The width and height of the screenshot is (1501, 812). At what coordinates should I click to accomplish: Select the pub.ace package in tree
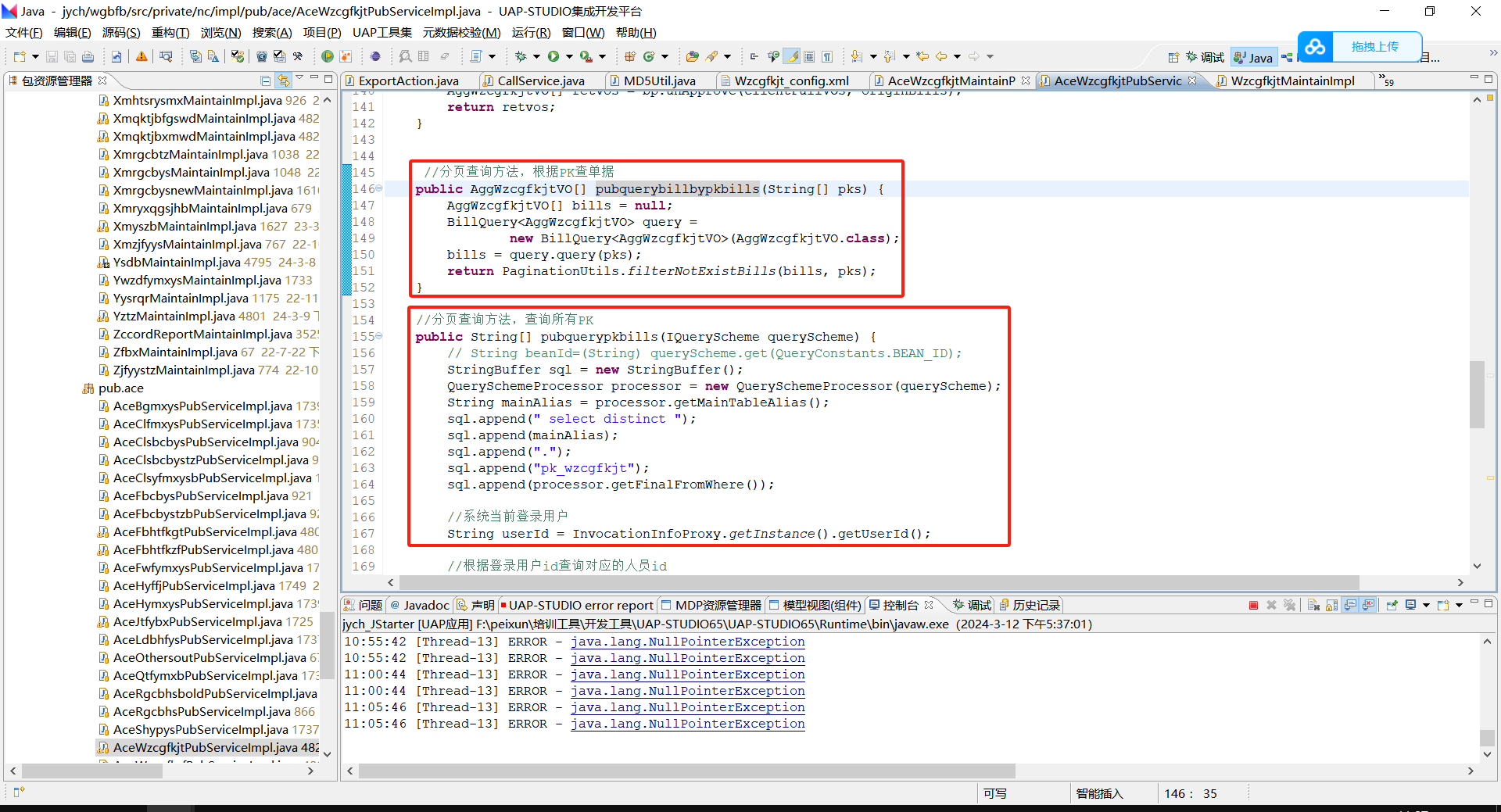[x=121, y=388]
